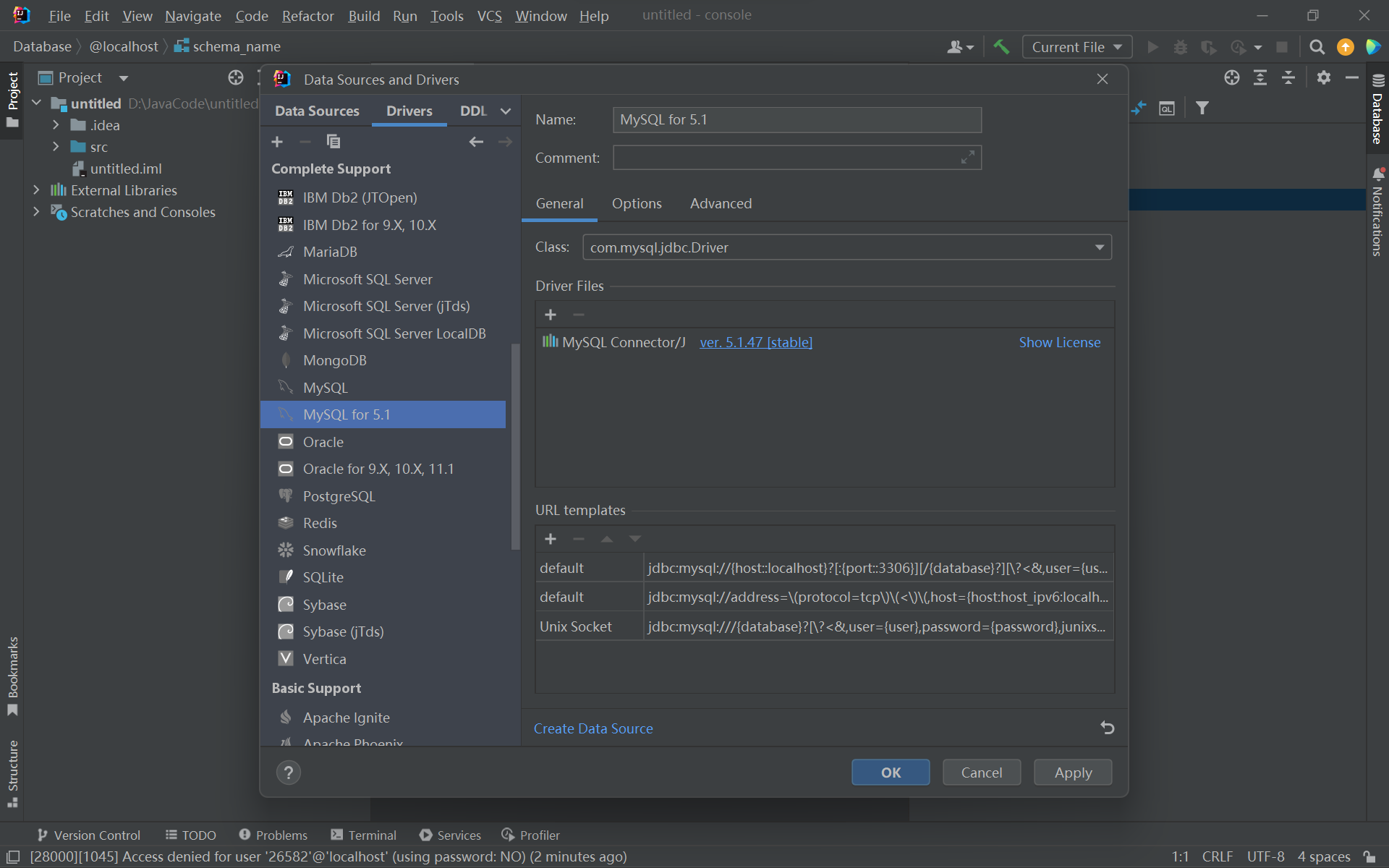This screenshot has height=868, width=1389.
Task: Switch to the Options tab
Action: [636, 203]
